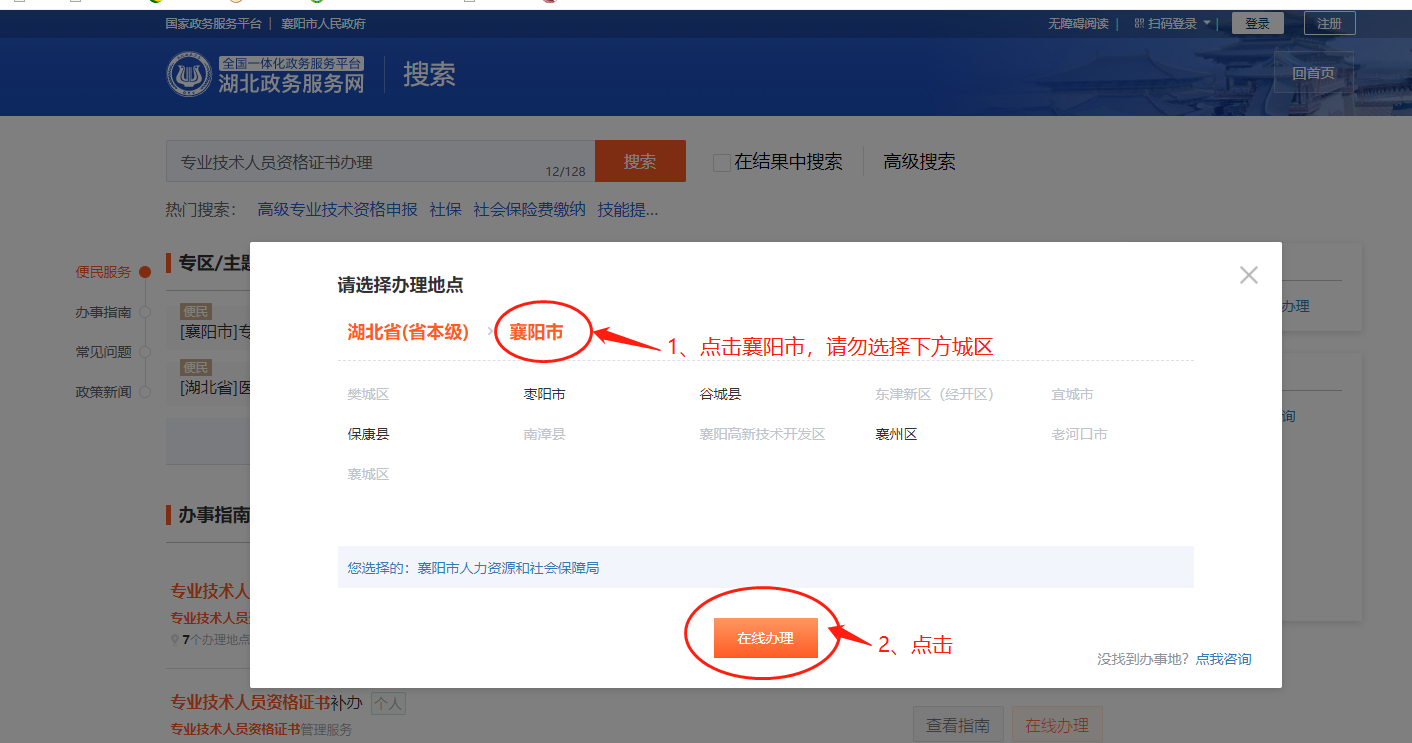Click the 登录 button in top bar
This screenshot has height=743, width=1412.
pyautogui.click(x=1257, y=23)
